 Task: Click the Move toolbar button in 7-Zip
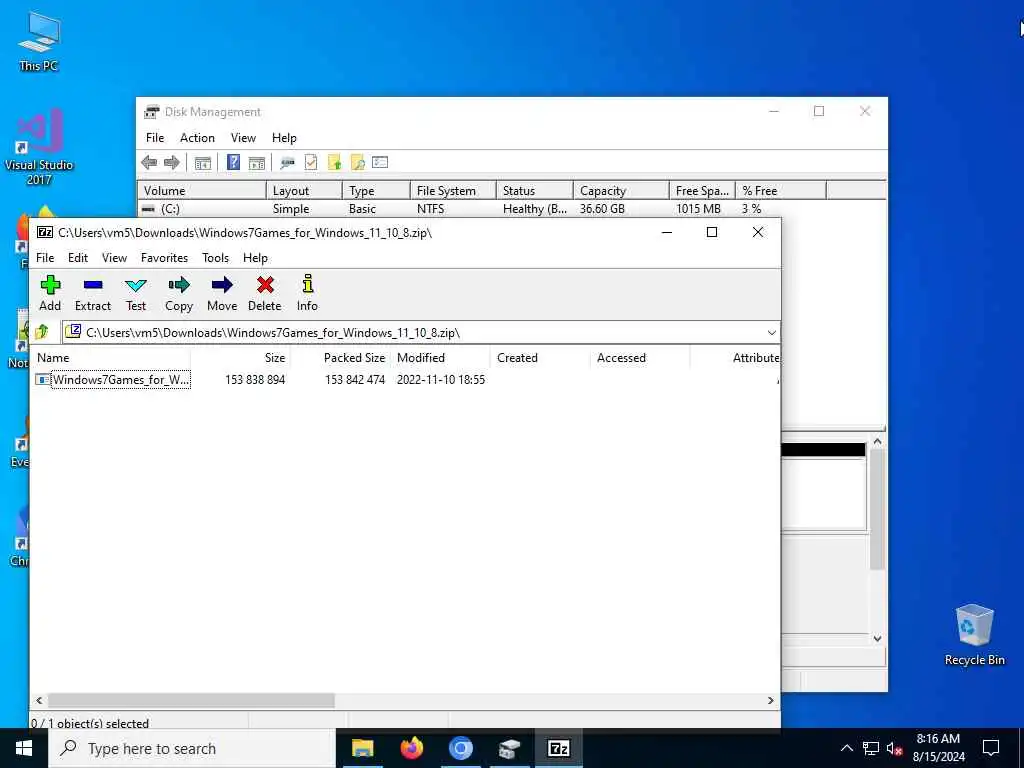[222, 293]
